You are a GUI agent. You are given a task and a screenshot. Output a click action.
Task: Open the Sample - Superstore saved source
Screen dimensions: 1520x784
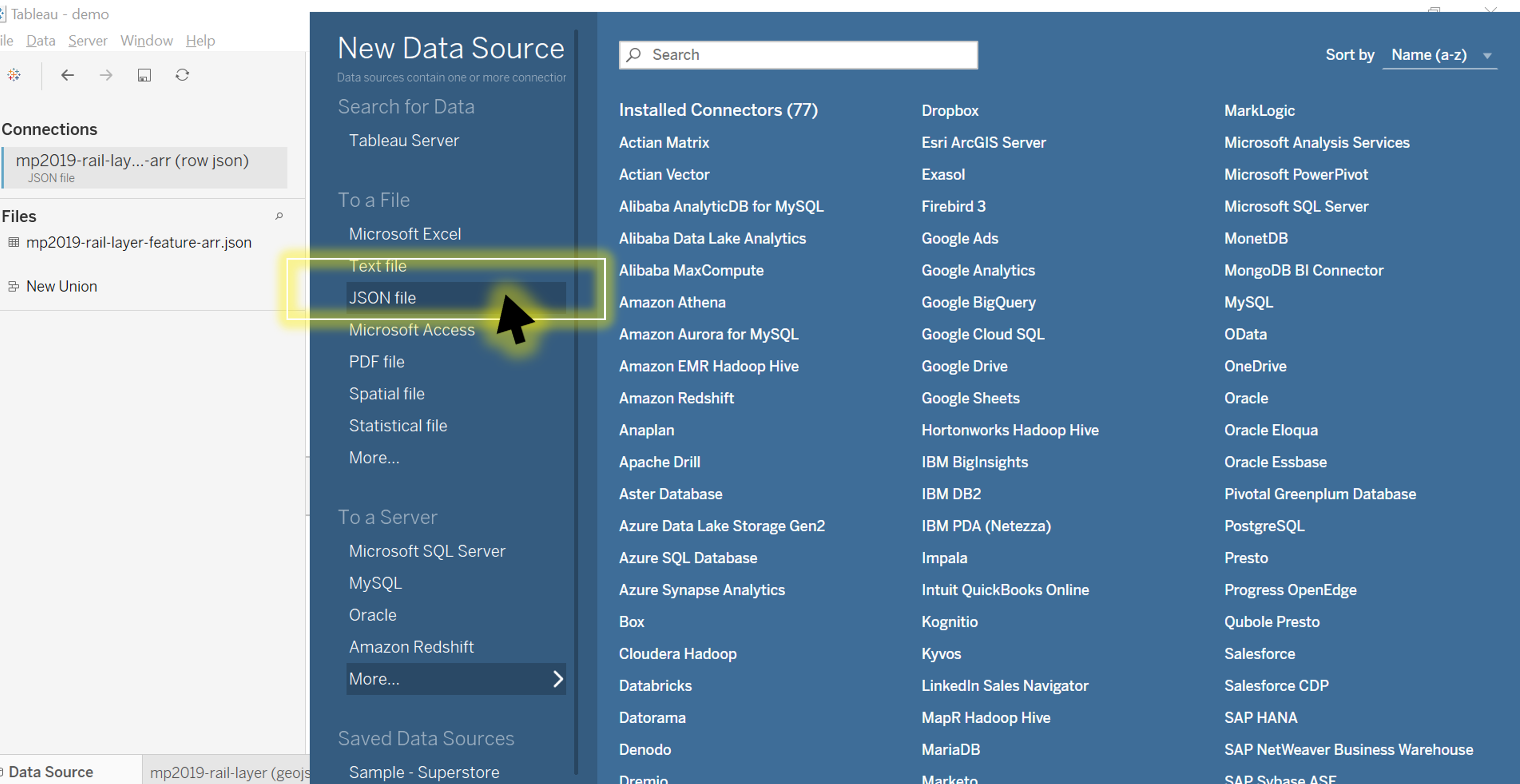click(424, 771)
